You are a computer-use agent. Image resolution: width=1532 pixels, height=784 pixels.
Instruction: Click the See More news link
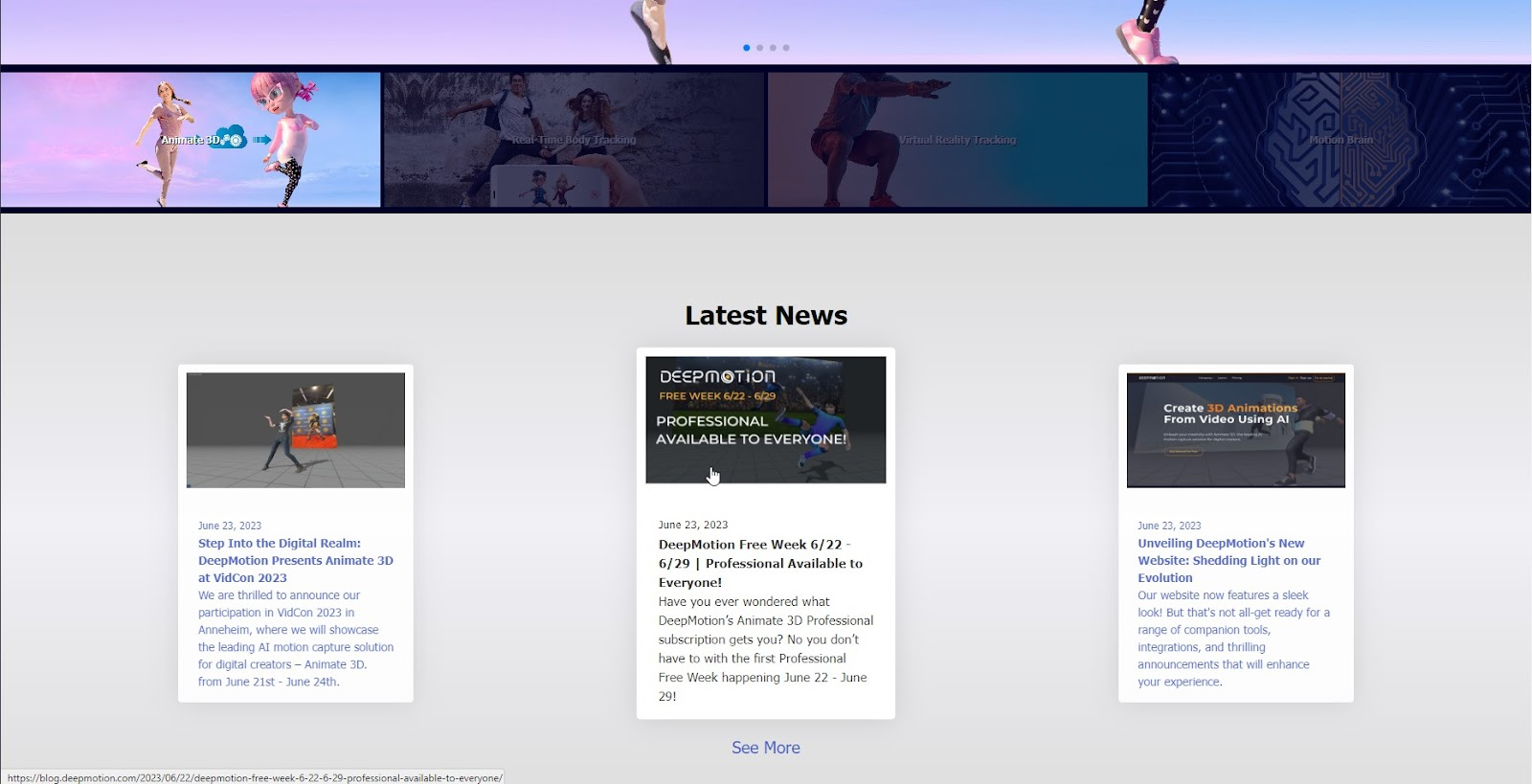(766, 748)
